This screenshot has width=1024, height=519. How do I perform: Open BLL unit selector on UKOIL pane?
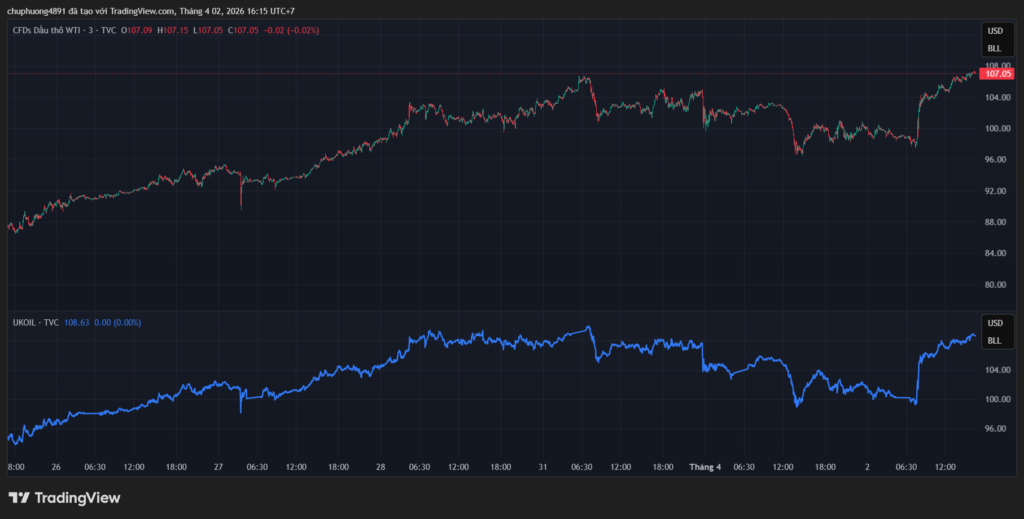(994, 340)
